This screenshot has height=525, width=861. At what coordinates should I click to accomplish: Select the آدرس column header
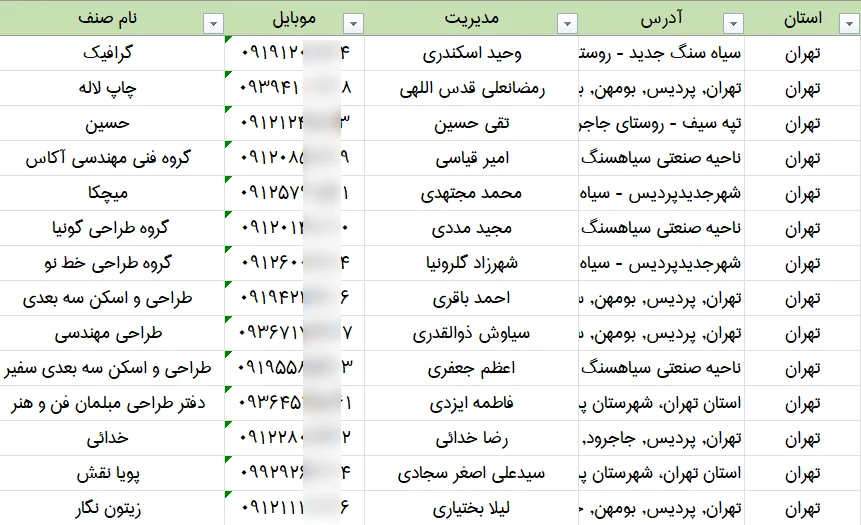click(x=662, y=18)
